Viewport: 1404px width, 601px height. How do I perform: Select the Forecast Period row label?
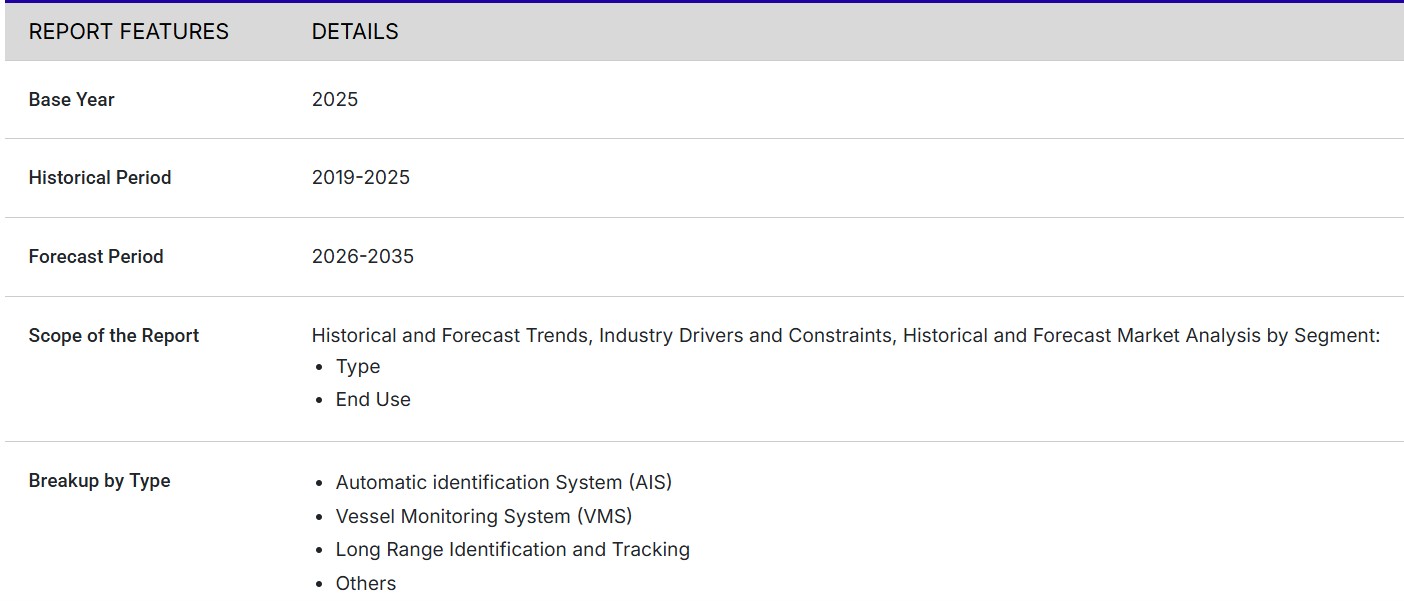pos(96,257)
